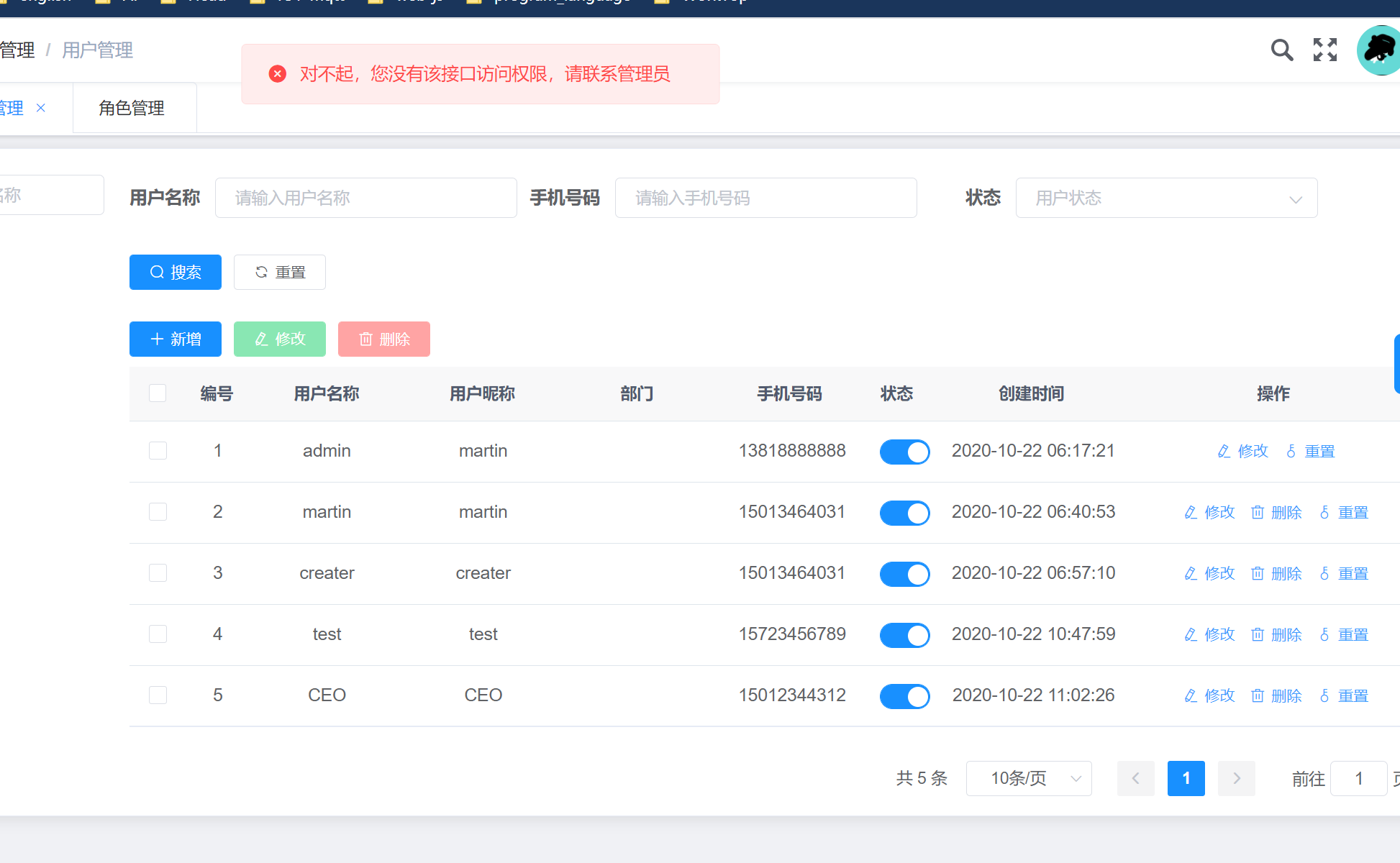Check the row checkbox for test

(158, 634)
